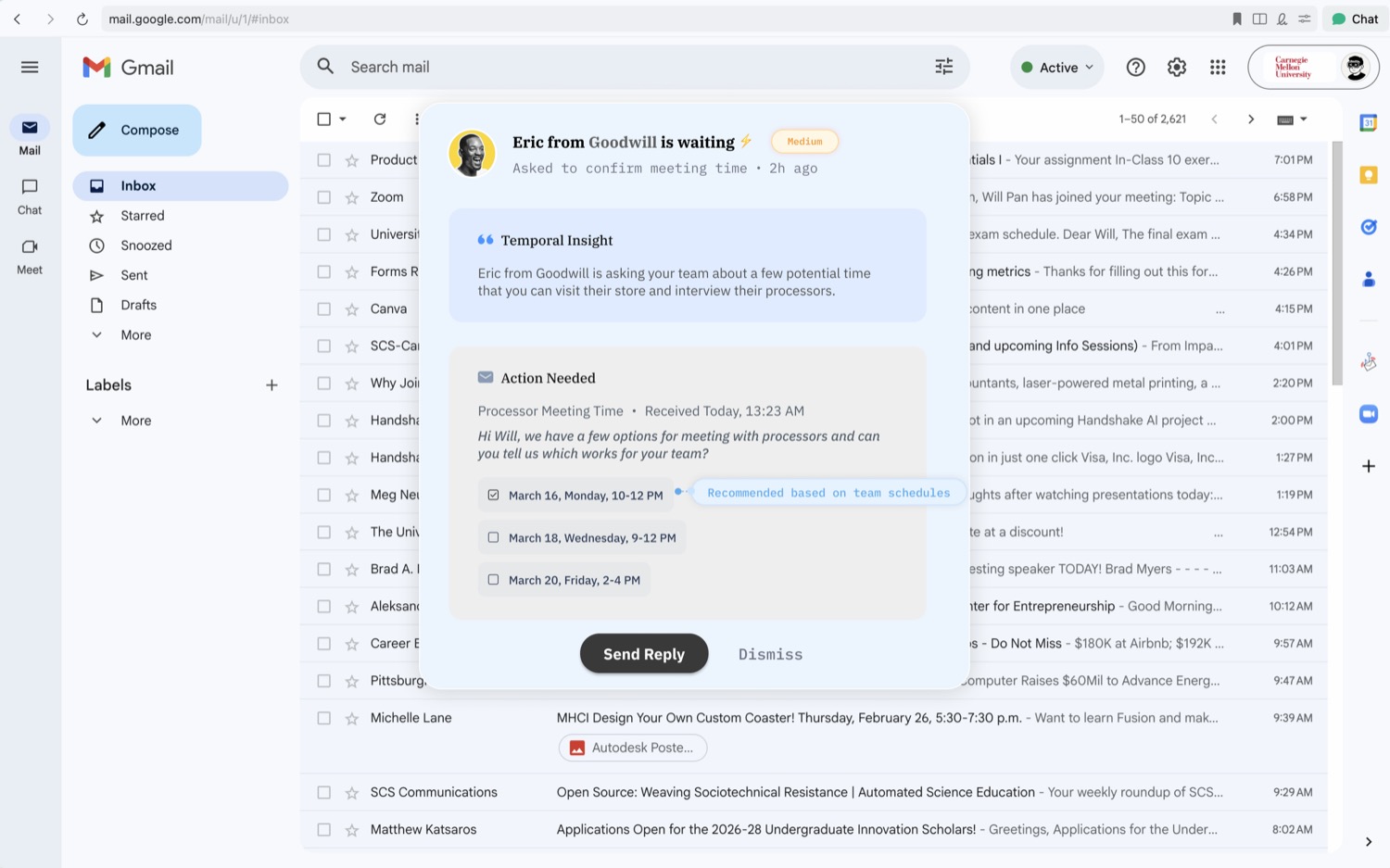Check March 18, Wednesday, 9-12 PM option
Image resolution: width=1390 pixels, height=868 pixels.
493,537
